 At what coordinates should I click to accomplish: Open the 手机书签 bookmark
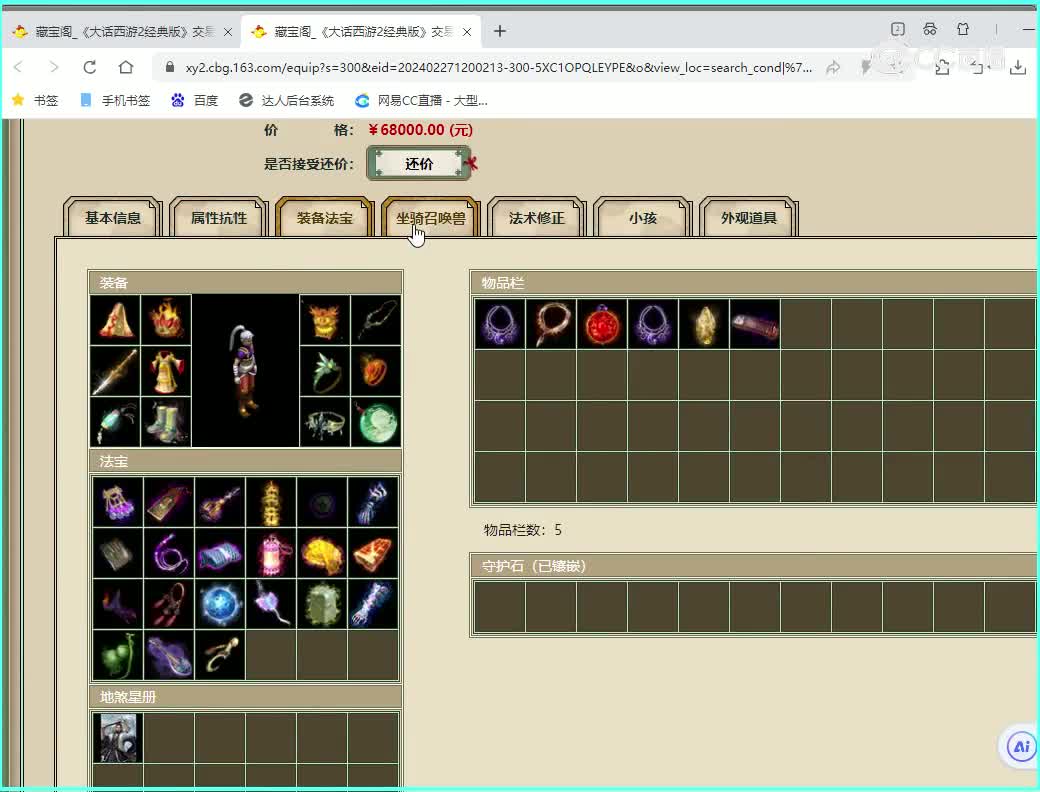coord(115,100)
